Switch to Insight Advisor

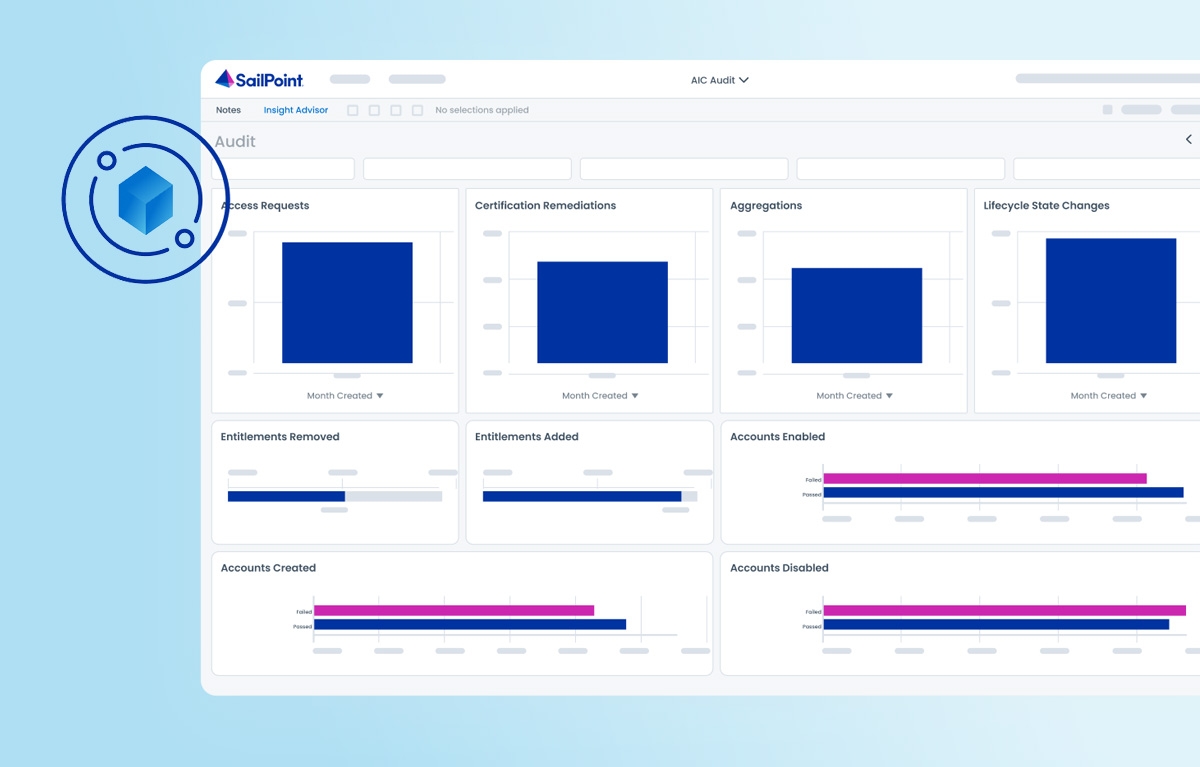coord(296,110)
